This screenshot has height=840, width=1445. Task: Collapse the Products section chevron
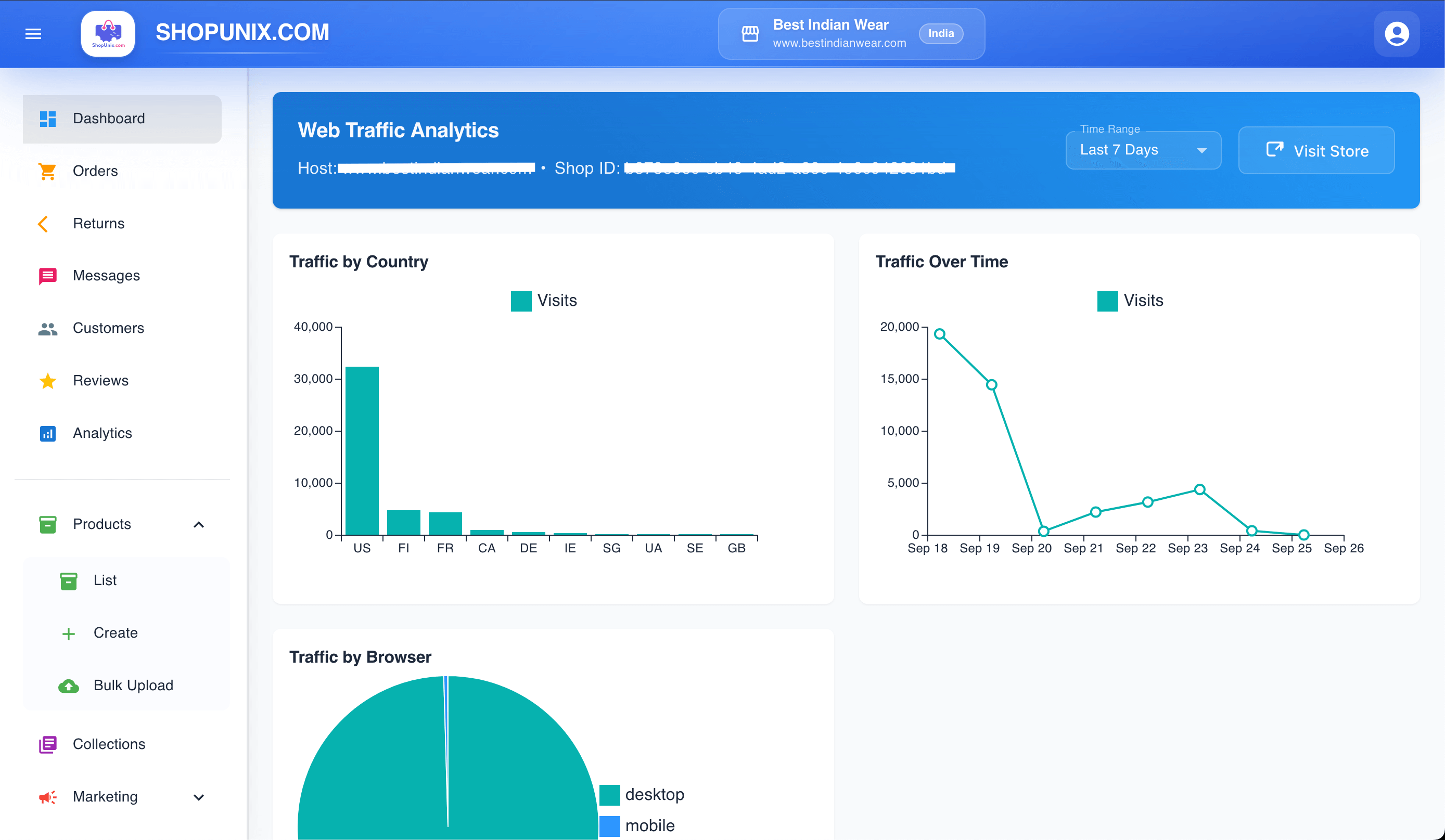point(198,525)
